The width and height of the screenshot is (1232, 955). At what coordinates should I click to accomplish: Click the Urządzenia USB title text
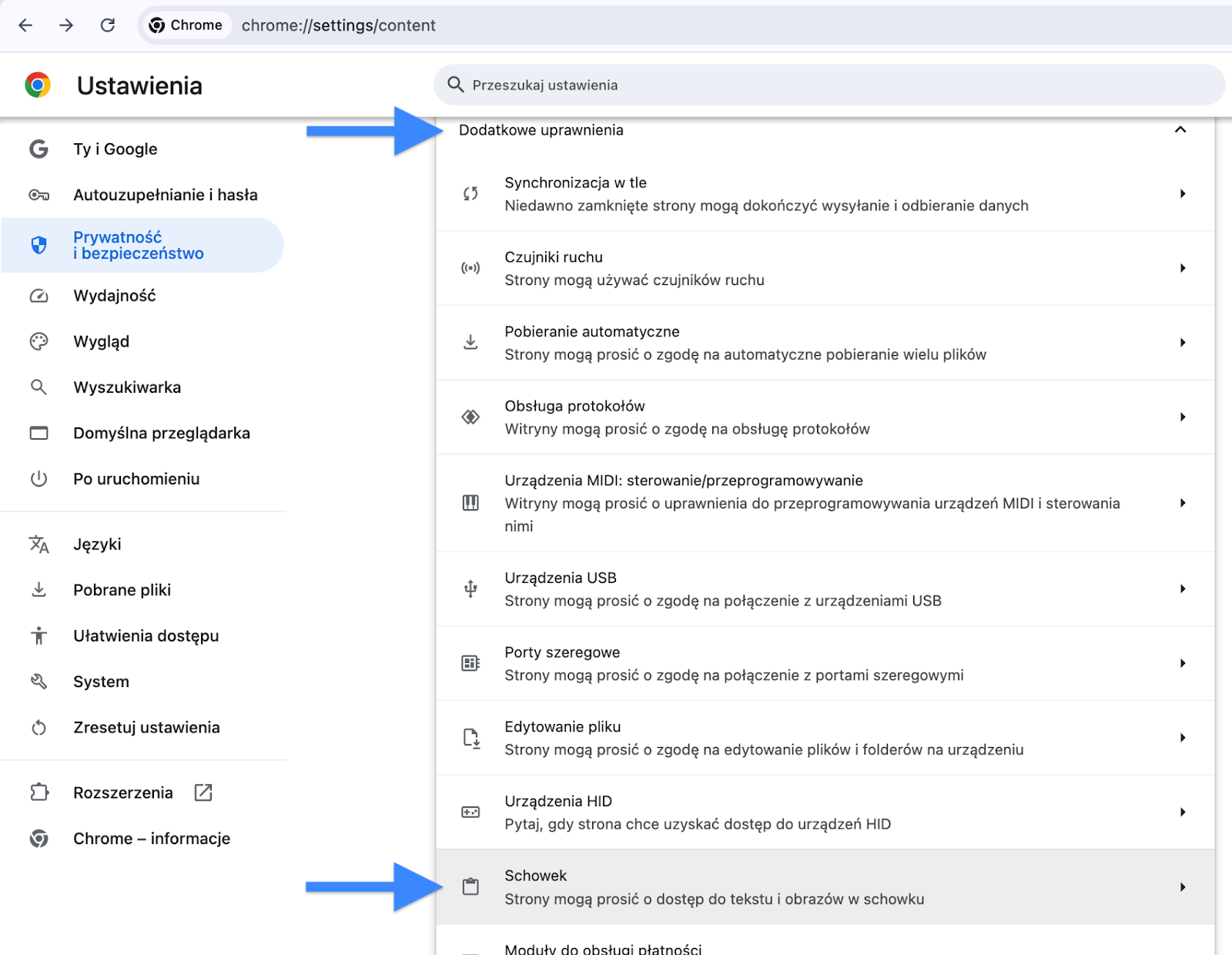(x=561, y=578)
